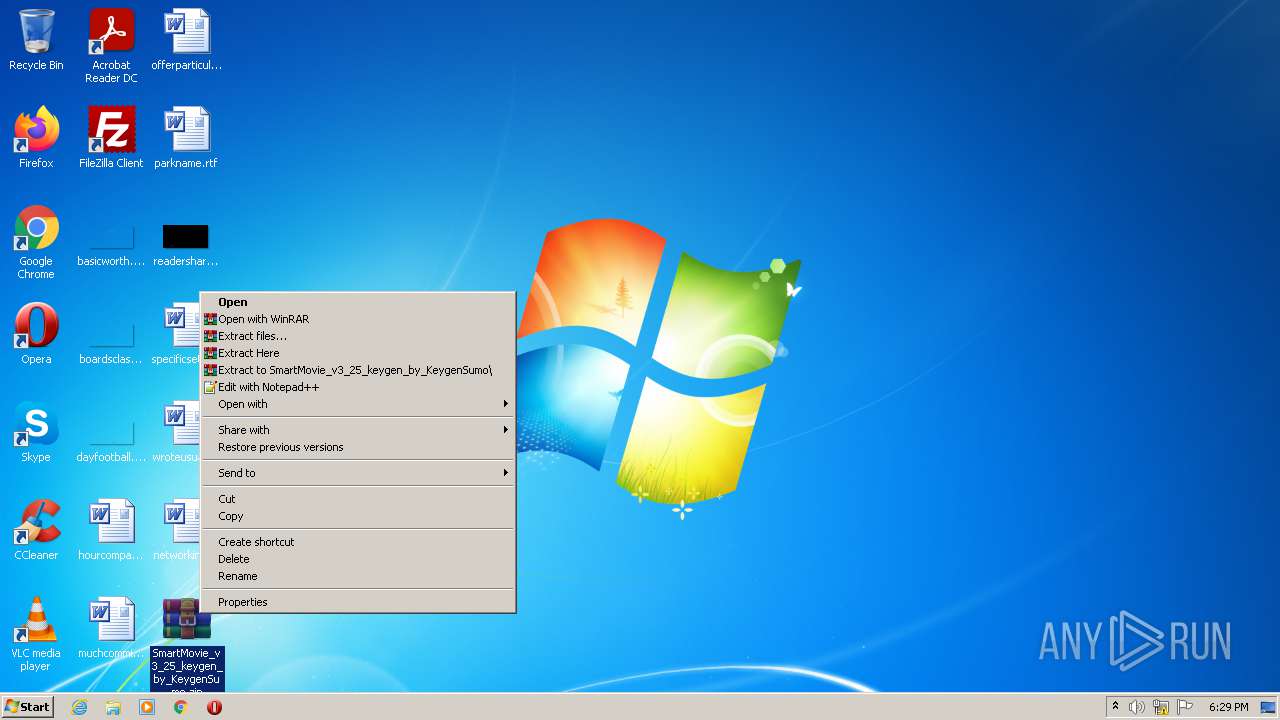
Task: Select boardsclas desktop file
Action: 111,345
